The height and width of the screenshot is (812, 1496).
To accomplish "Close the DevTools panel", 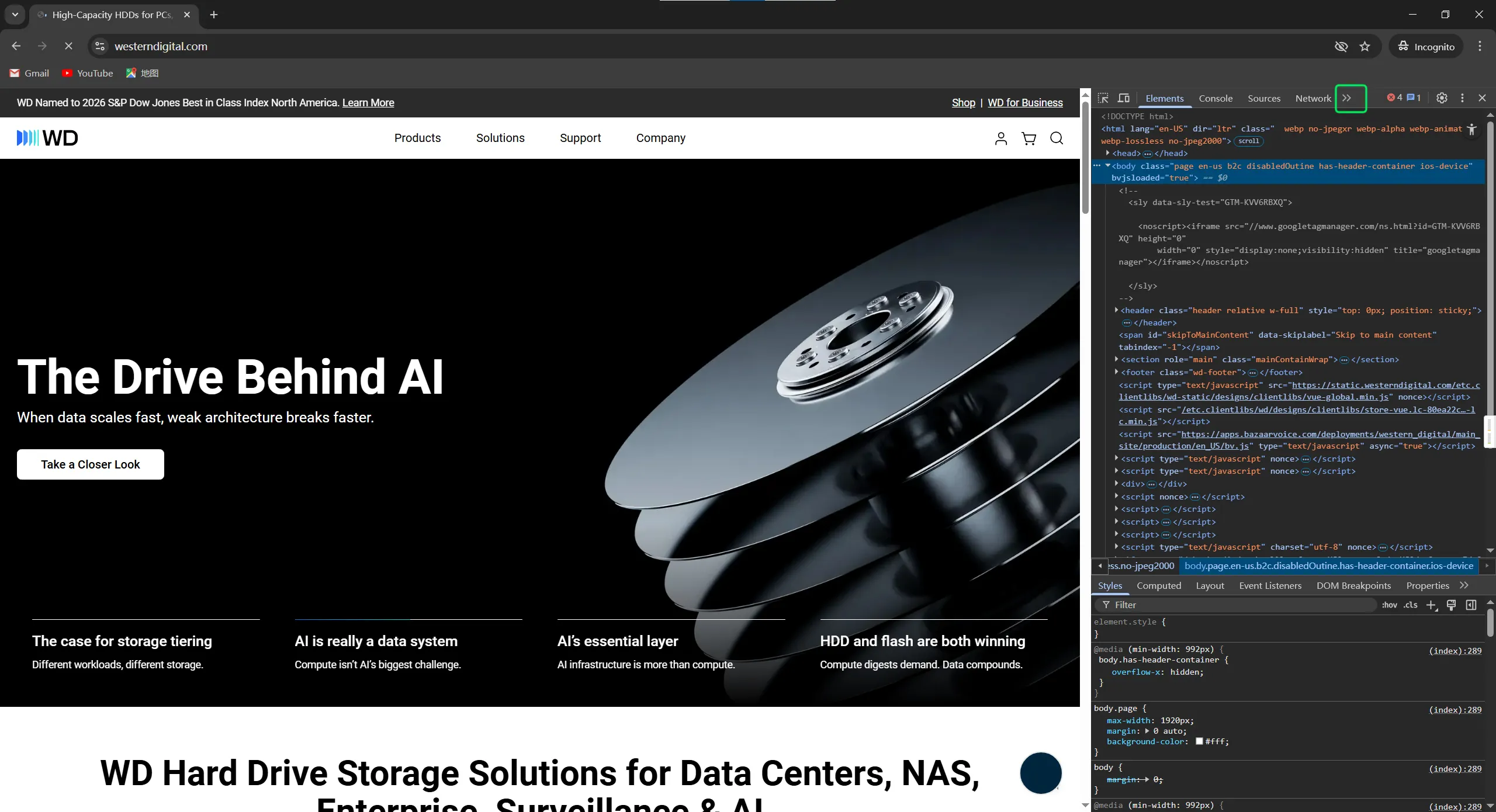I will [x=1482, y=98].
